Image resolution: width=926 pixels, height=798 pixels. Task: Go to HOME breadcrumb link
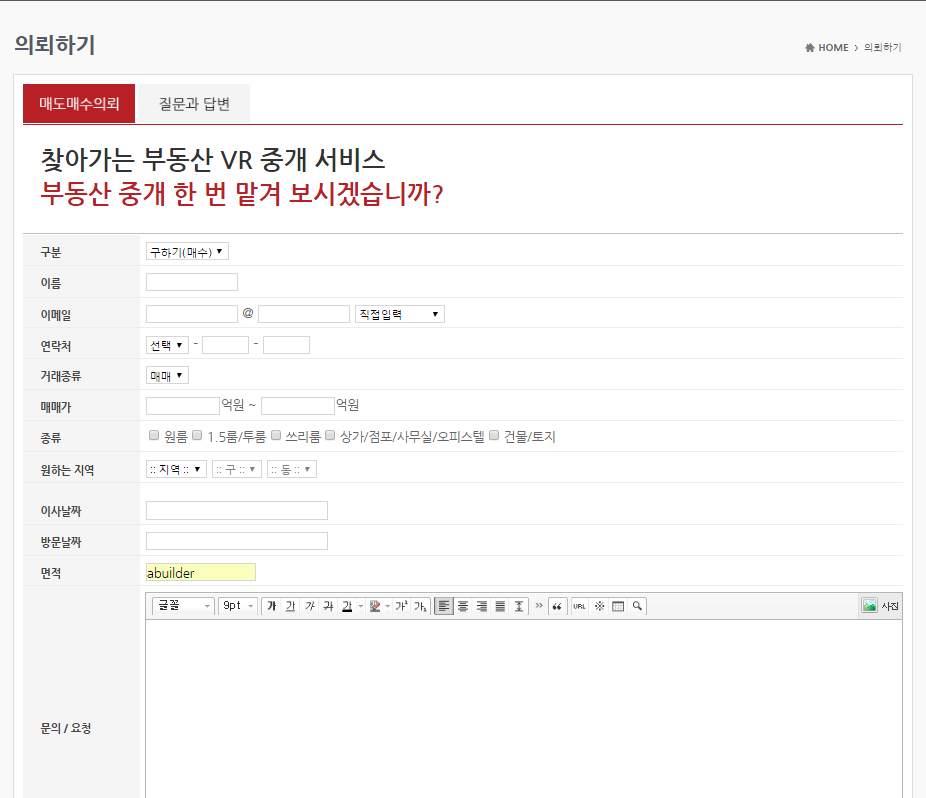point(832,48)
